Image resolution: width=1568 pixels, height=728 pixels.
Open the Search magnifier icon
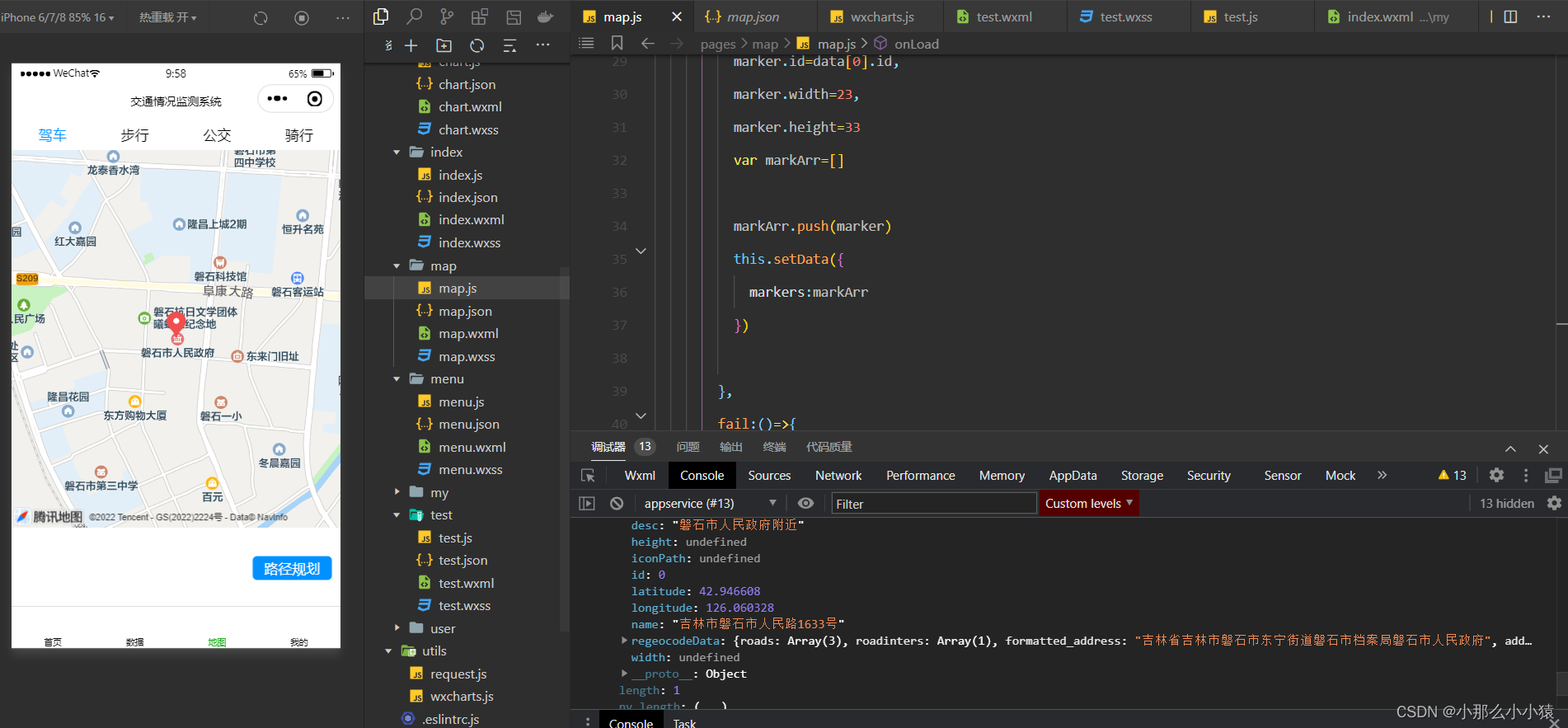coord(415,16)
